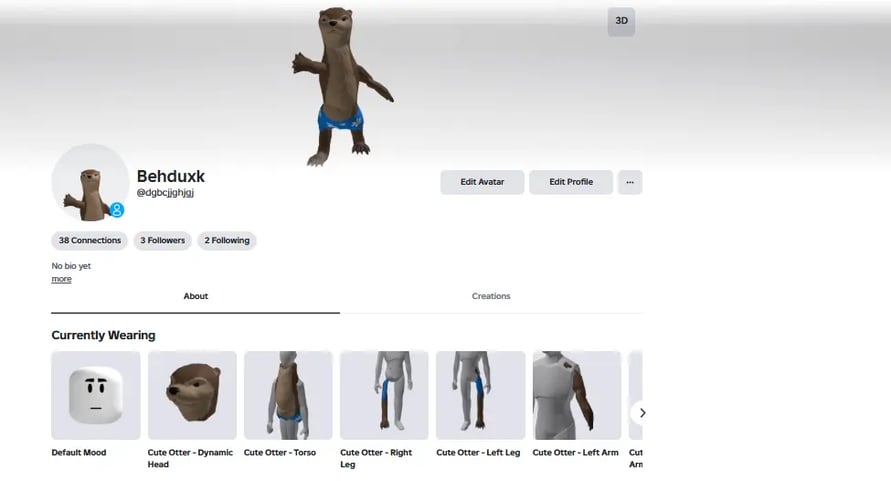Click the full-body otter avatar render
Image resolution: width=891 pixels, height=481 pixels.
[x=338, y=85]
